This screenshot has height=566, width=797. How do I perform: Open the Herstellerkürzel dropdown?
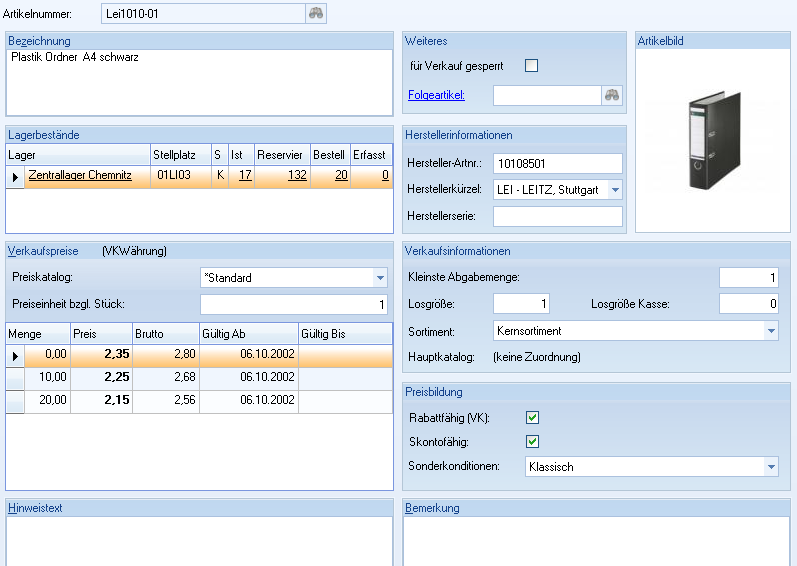[x=614, y=190]
